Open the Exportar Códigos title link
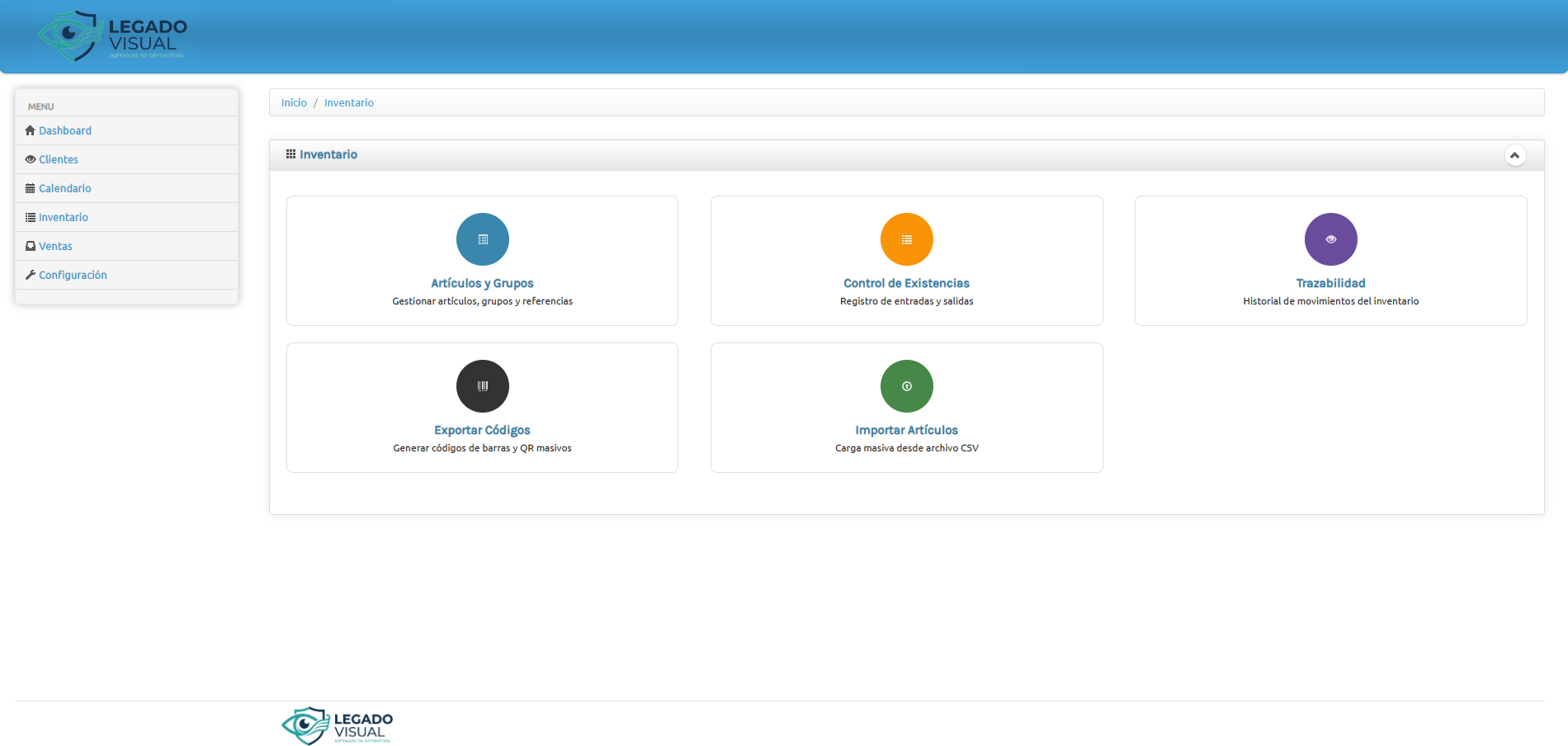 (482, 430)
